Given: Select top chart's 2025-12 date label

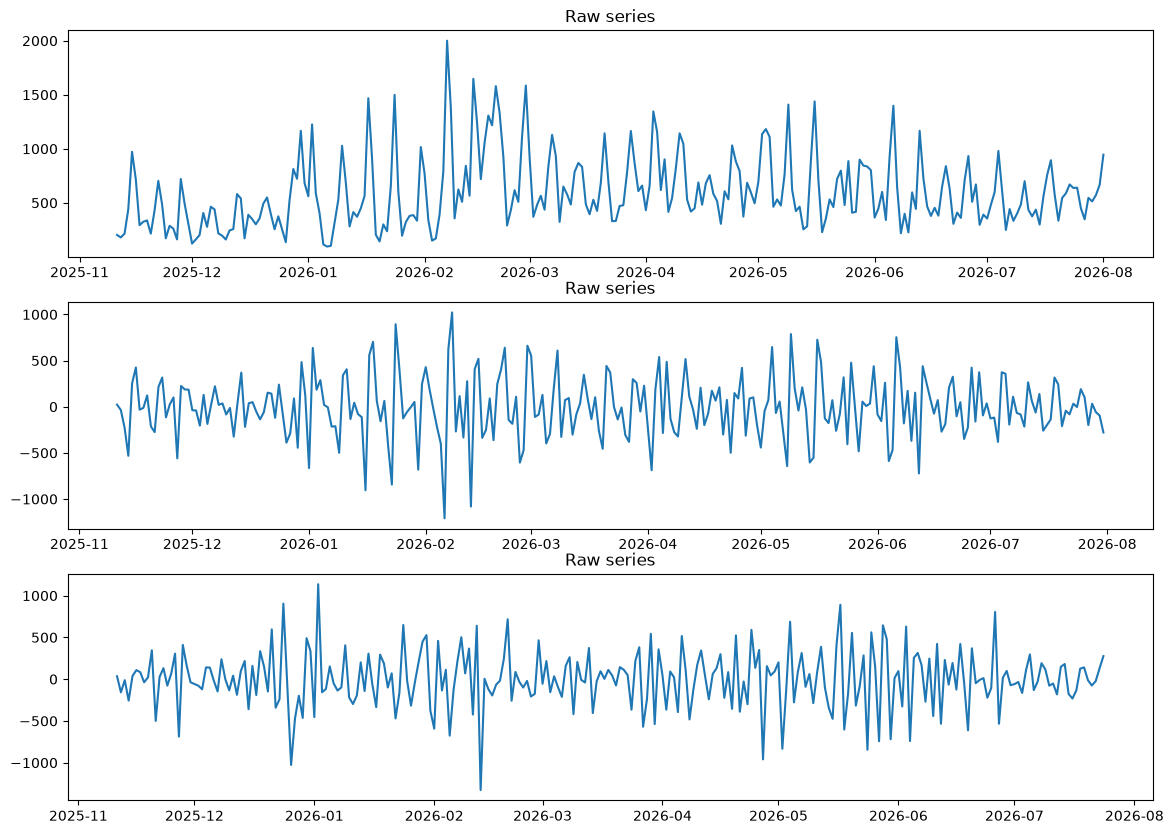Looking at the screenshot, I should (192, 272).
